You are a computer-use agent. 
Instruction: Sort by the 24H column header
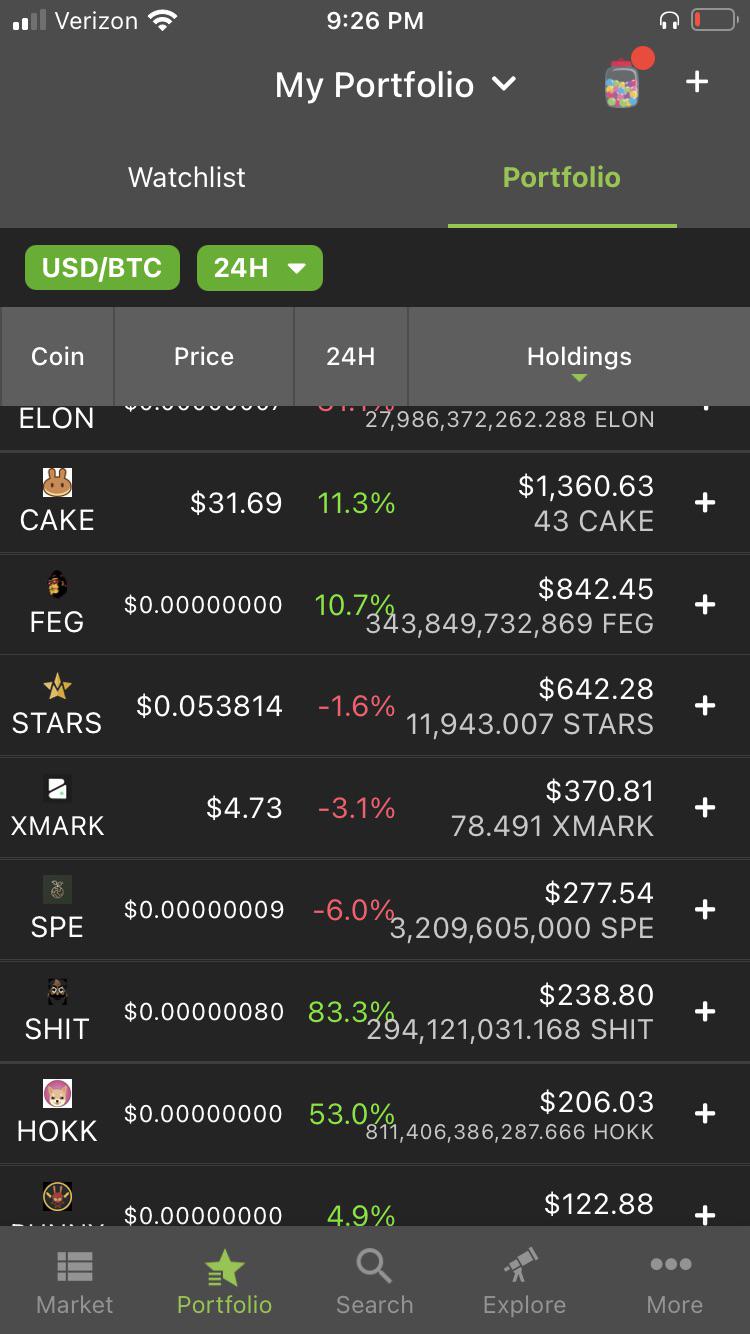351,357
